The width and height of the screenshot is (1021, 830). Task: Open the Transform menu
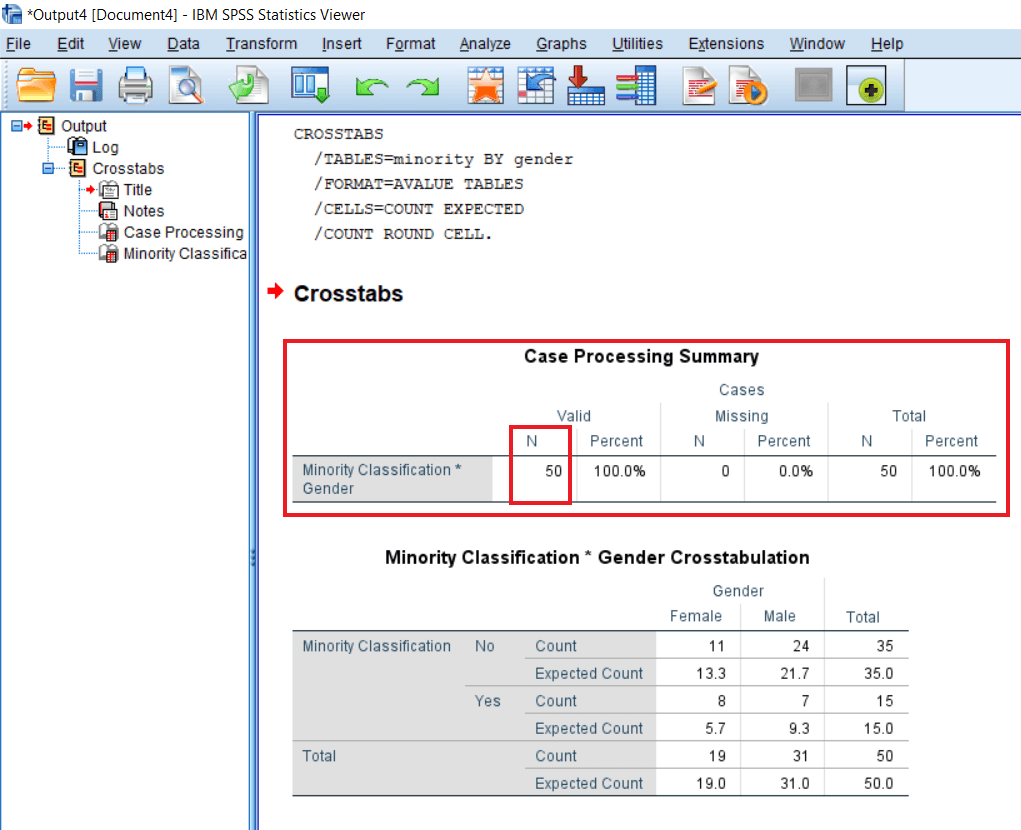261,44
